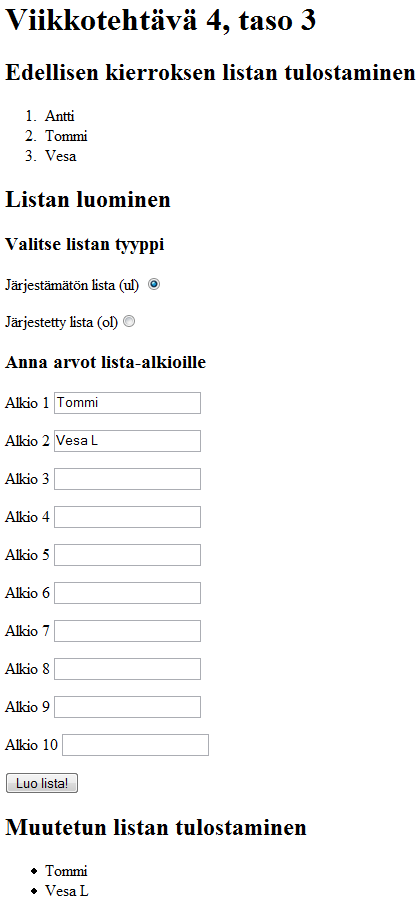Click the Luo lista! button
The width and height of the screenshot is (416, 904).
[41, 784]
